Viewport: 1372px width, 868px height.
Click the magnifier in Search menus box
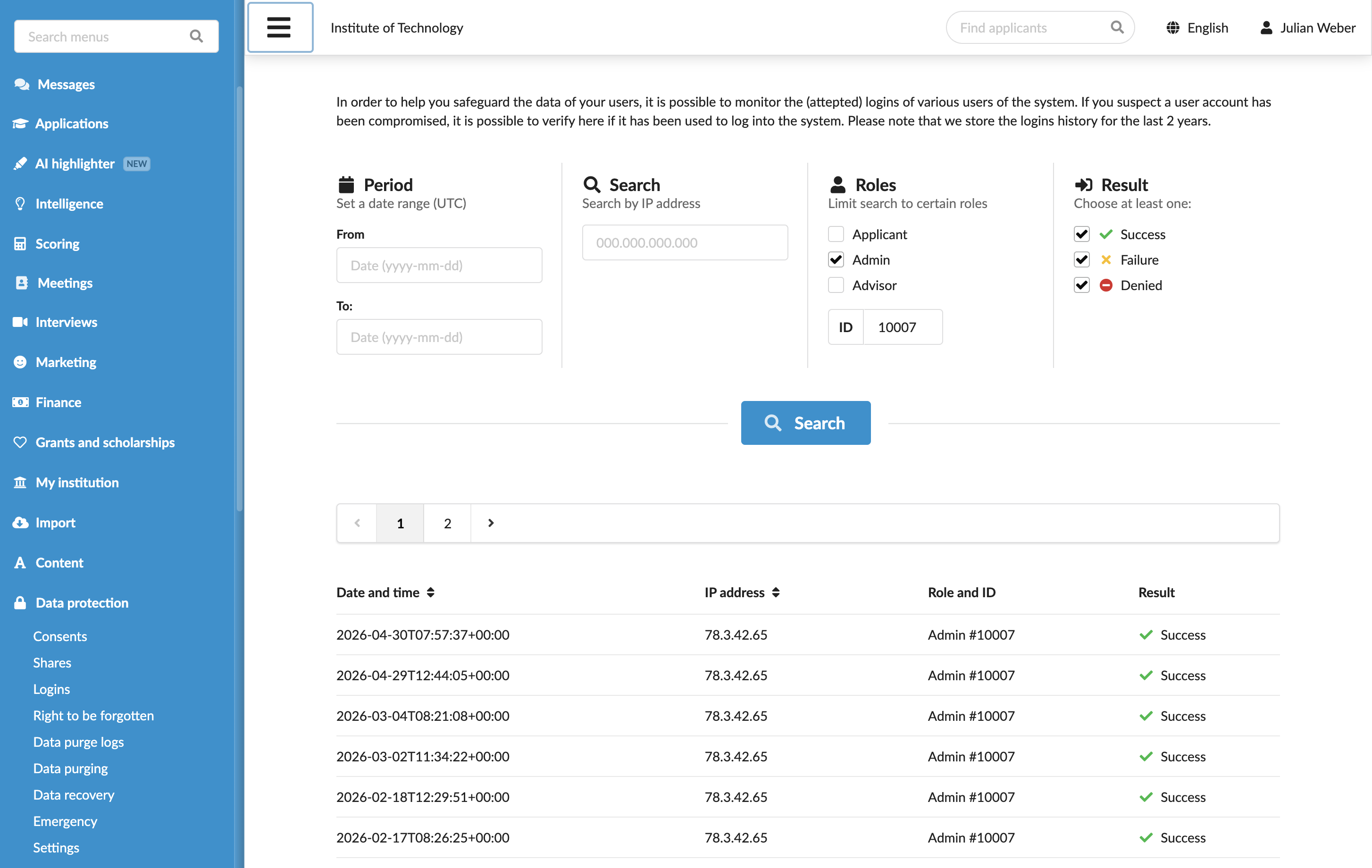tap(196, 36)
